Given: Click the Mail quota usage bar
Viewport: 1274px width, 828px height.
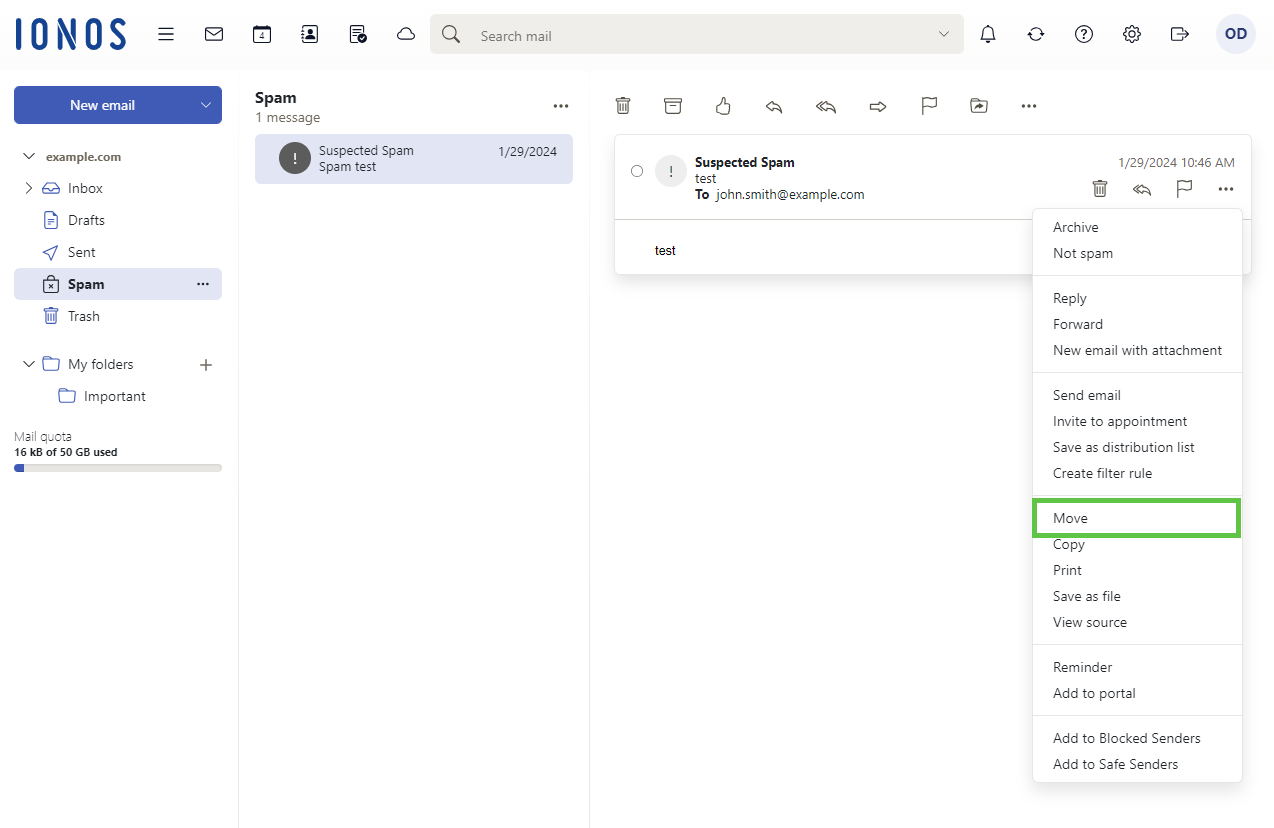Looking at the screenshot, I should coord(118,467).
